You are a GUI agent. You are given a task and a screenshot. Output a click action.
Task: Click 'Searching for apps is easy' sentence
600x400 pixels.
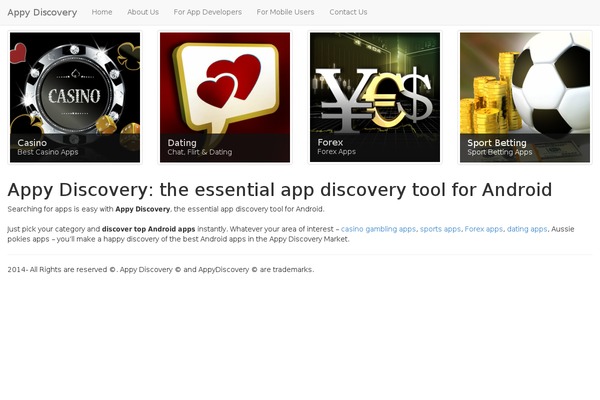coord(166,209)
